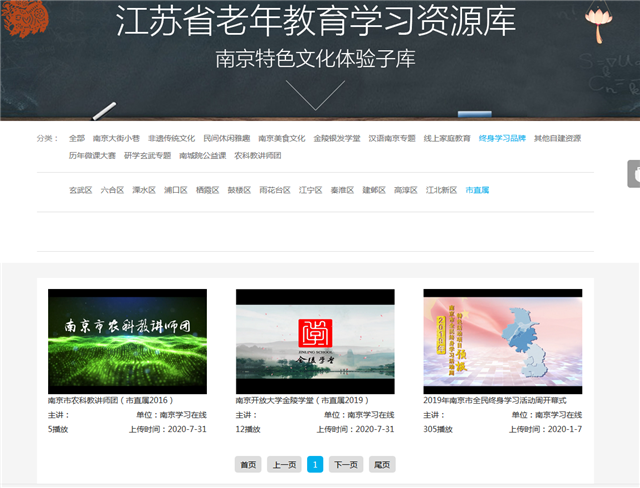Jump to the 尾页 last page button
The image size is (640, 488).
[381, 464]
